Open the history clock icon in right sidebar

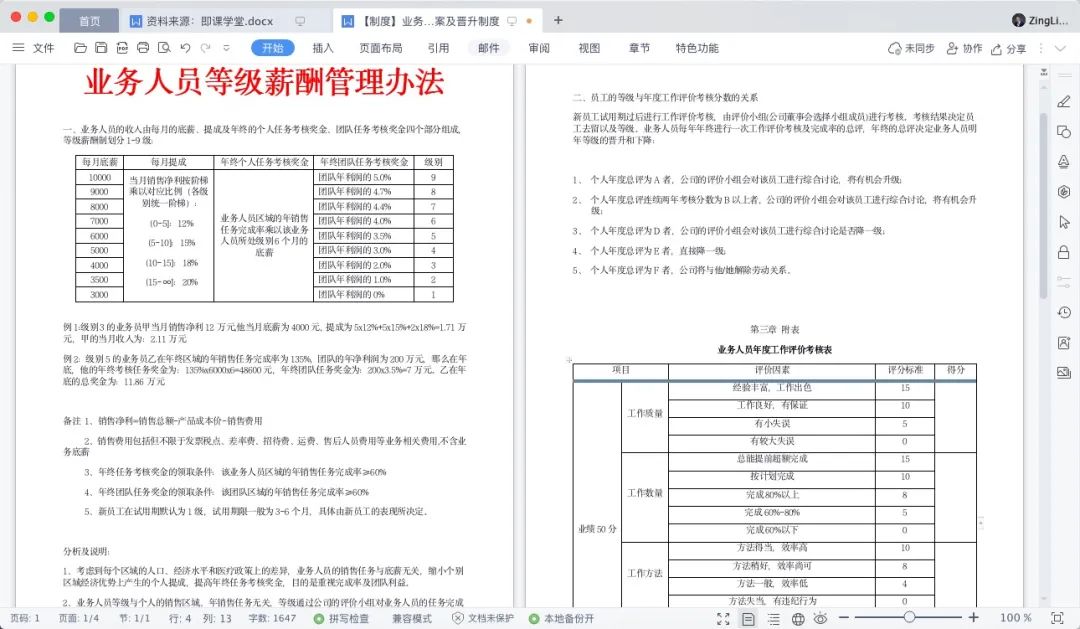(x=1063, y=312)
